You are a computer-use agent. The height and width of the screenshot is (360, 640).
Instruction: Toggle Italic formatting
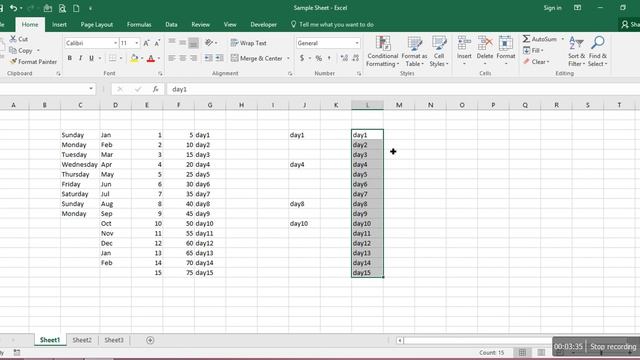(80, 58)
